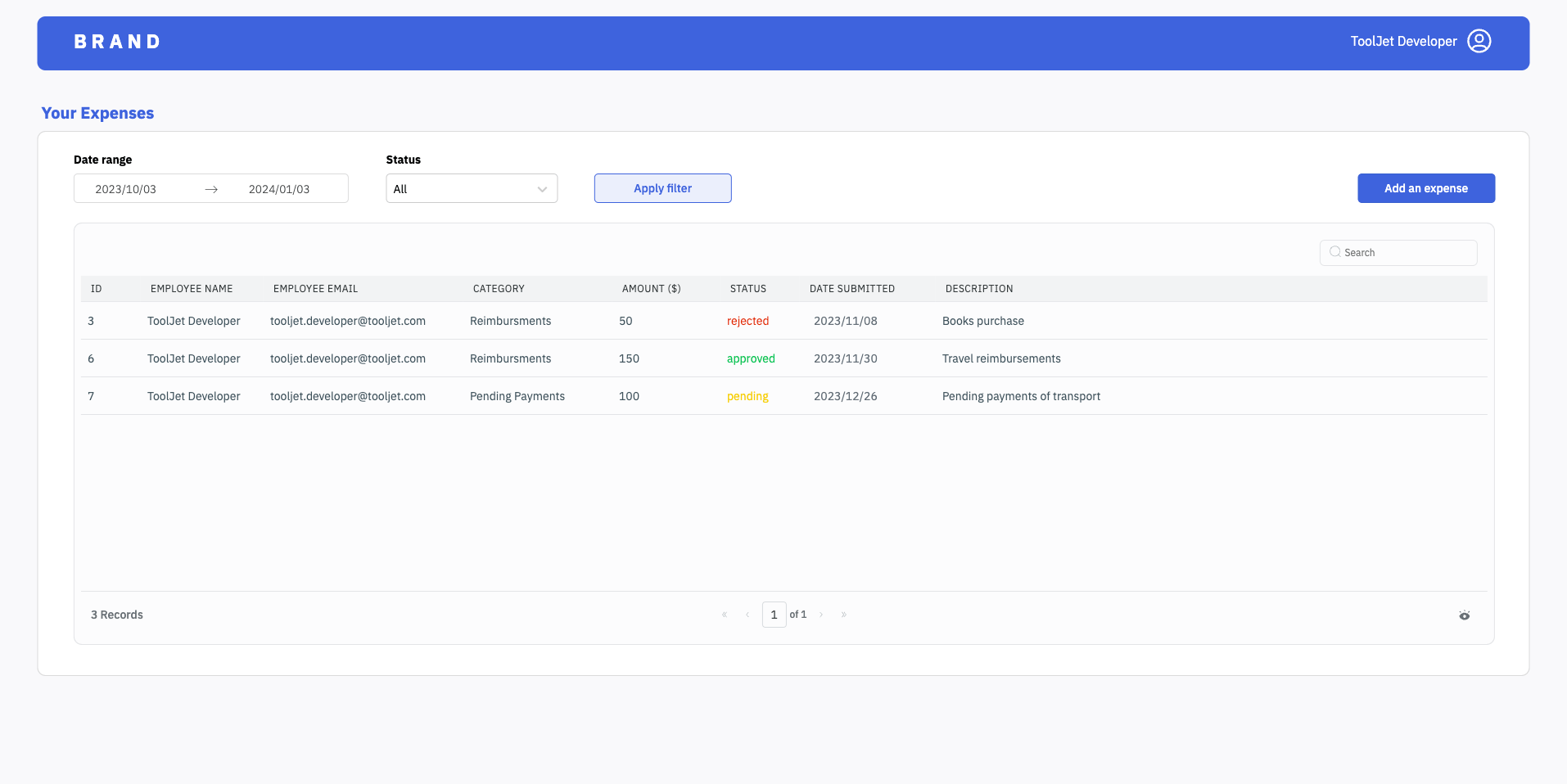This screenshot has width=1567, height=784.
Task: Click the user profile avatar icon
Action: (x=1479, y=41)
